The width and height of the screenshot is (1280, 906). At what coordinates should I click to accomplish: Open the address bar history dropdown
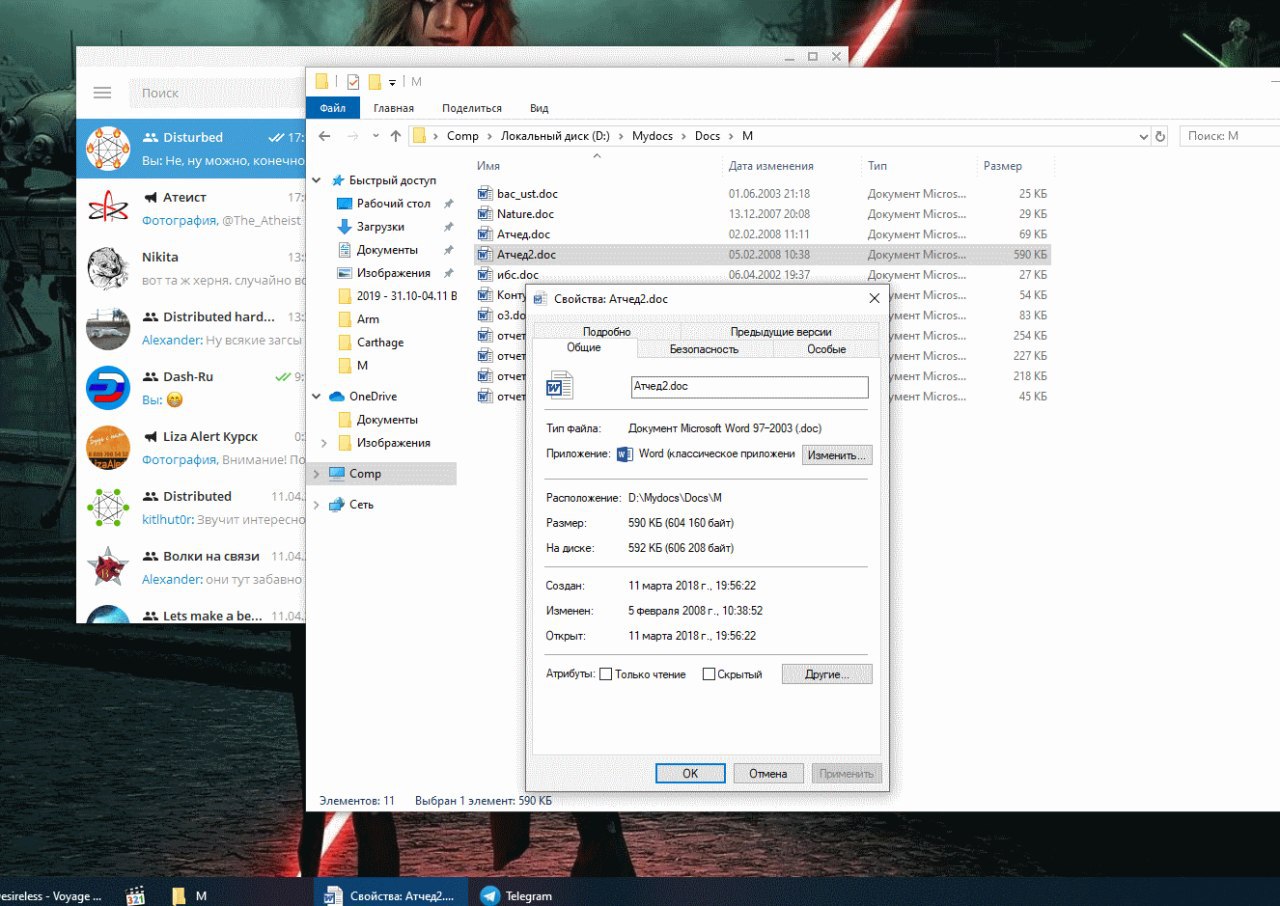[1143, 136]
